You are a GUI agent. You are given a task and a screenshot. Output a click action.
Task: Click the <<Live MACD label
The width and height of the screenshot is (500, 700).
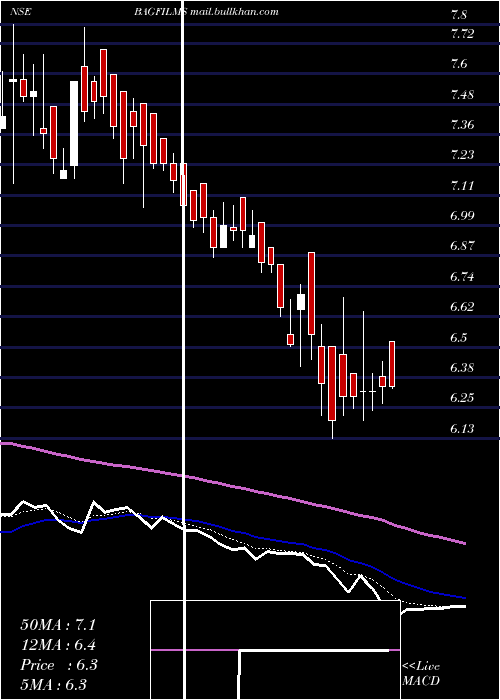click(421, 673)
